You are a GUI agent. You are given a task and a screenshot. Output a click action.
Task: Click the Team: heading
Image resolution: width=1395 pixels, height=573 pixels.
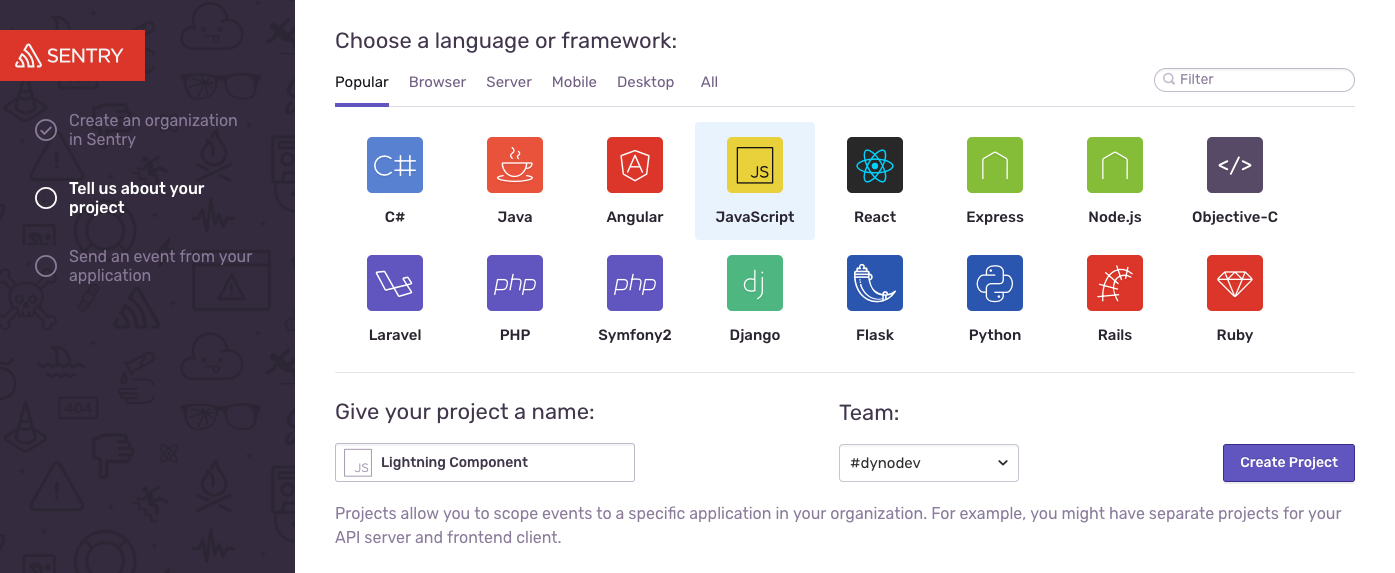pos(869,412)
